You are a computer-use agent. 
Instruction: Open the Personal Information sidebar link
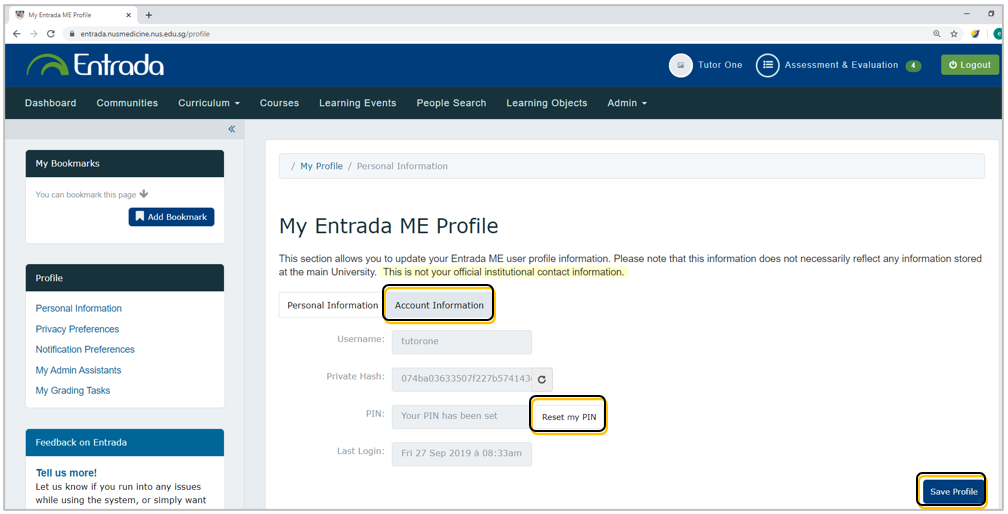[78, 308]
